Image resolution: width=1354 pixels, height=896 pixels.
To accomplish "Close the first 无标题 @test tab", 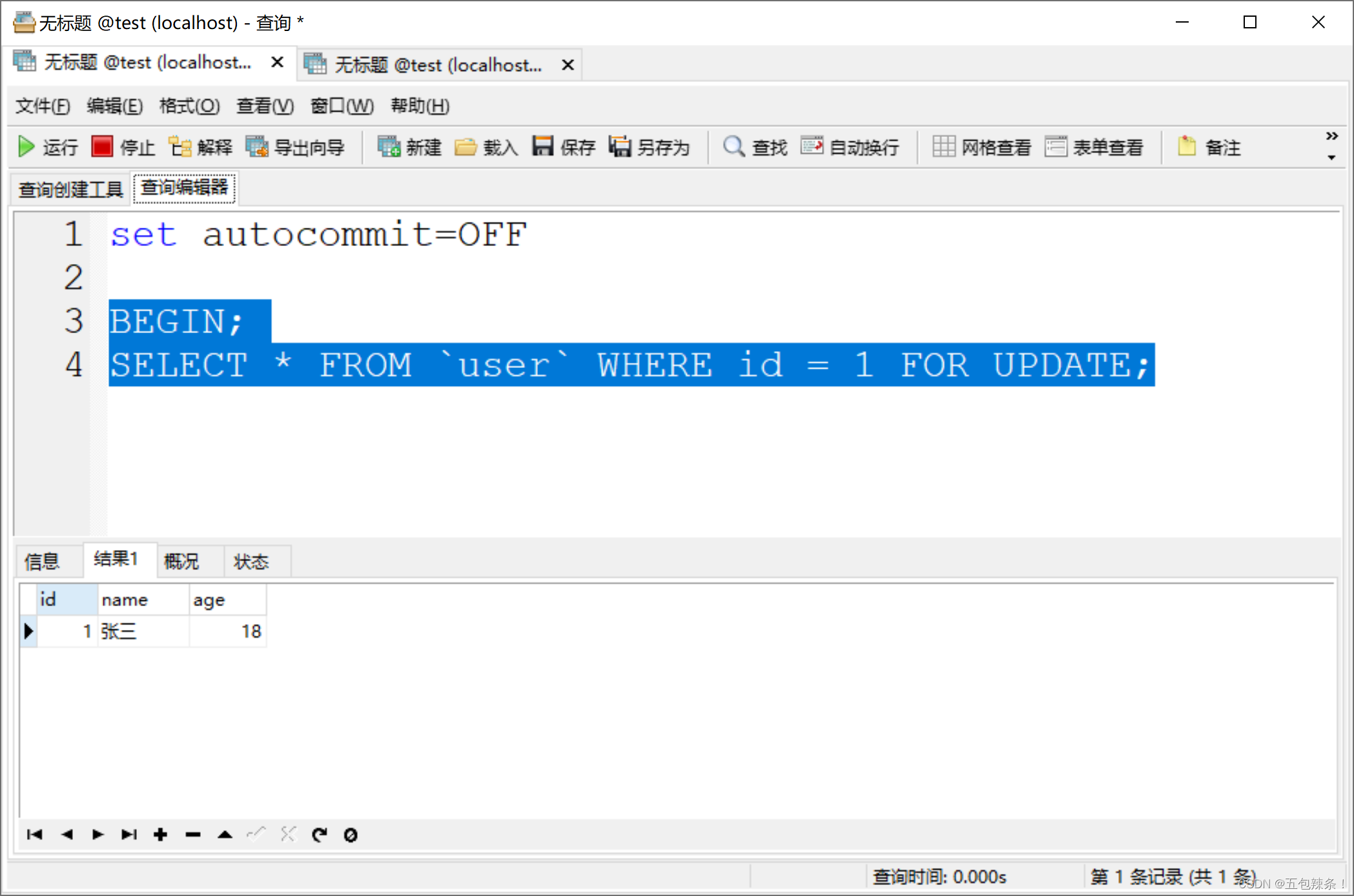I will [x=277, y=62].
